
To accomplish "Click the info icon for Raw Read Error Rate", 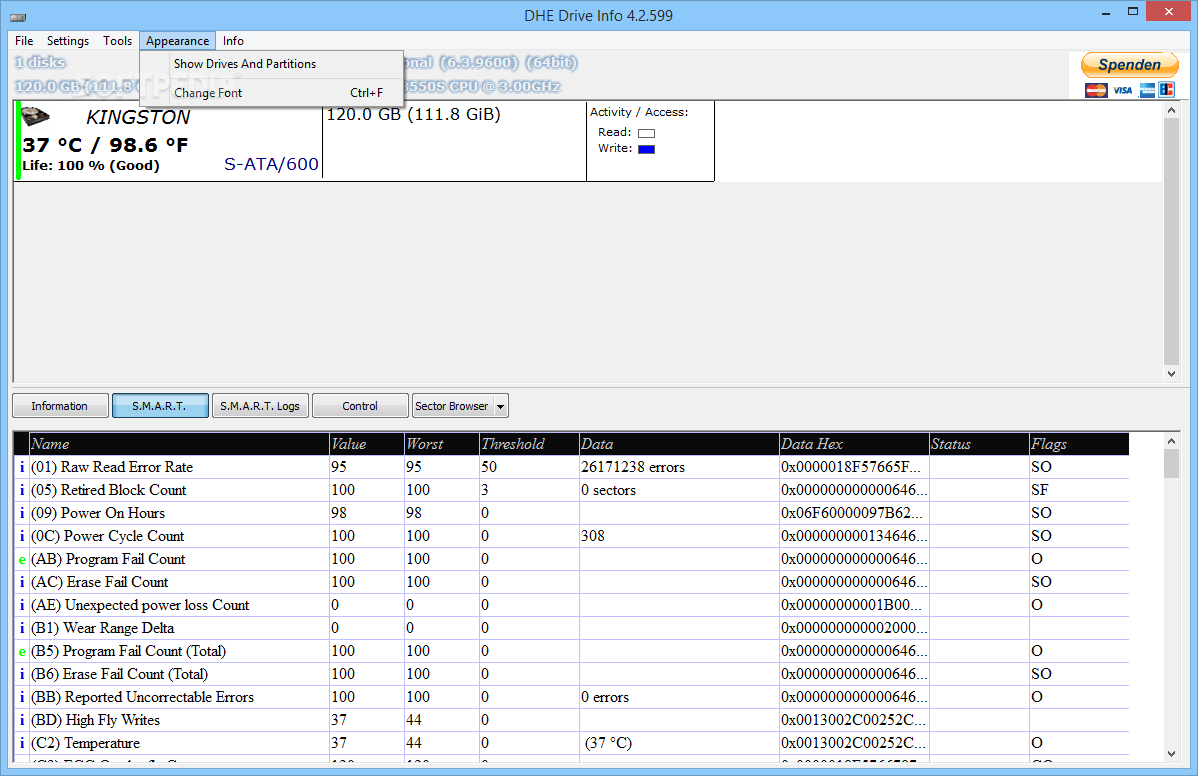I will 21,467.
